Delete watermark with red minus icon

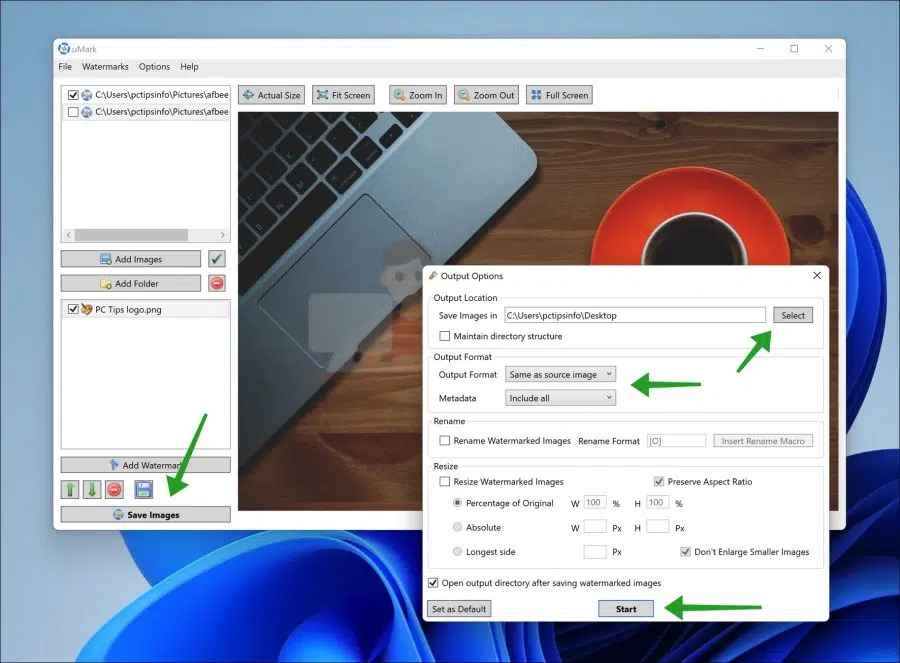(114, 489)
